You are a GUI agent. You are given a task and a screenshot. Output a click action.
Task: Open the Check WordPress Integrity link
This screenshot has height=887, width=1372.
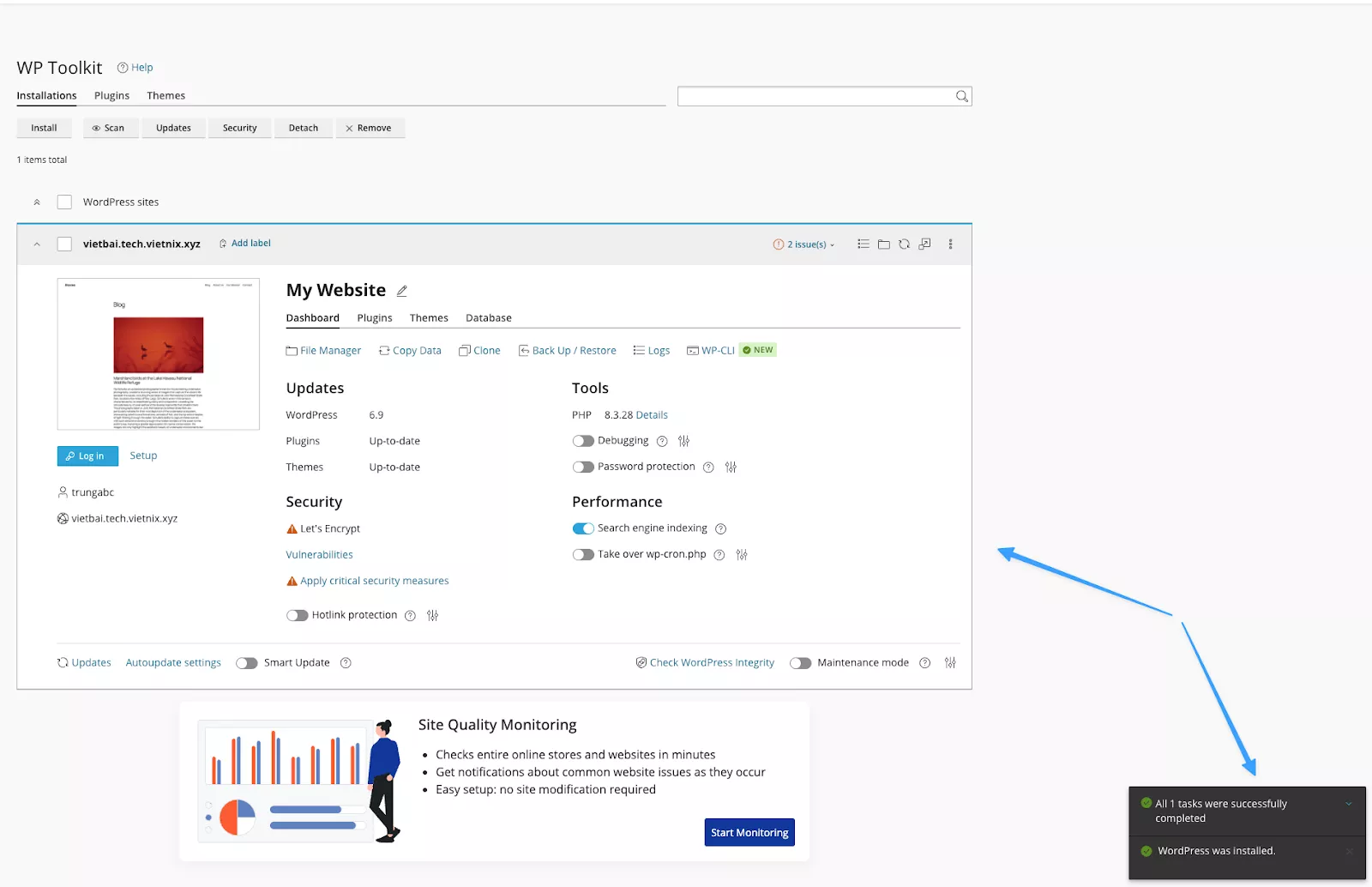tap(711, 663)
